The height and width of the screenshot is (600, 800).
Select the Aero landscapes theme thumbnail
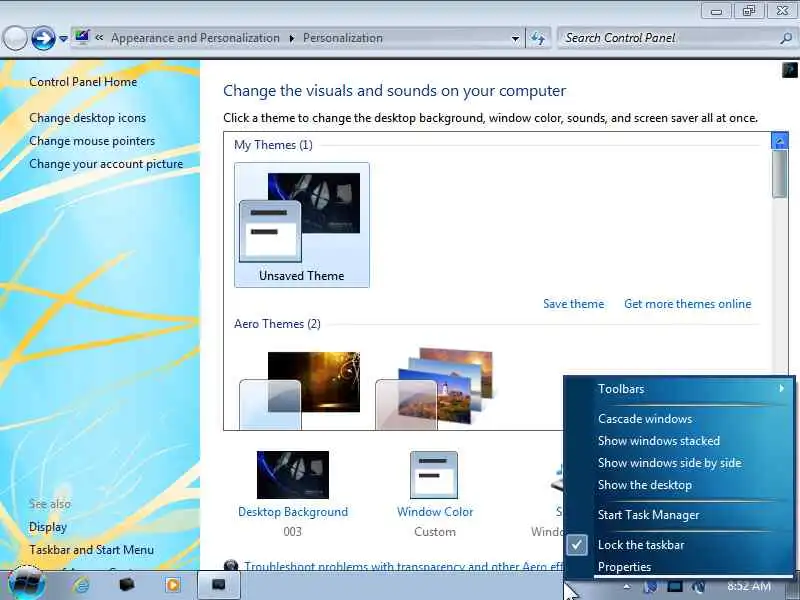(x=435, y=389)
